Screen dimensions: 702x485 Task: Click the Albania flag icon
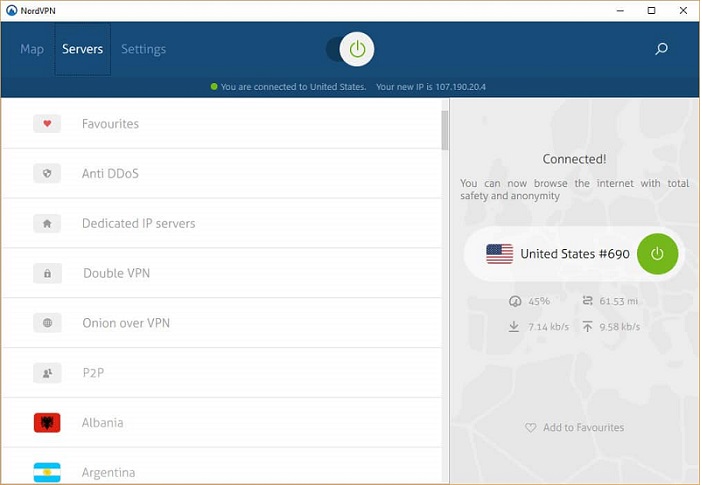[x=47, y=423]
